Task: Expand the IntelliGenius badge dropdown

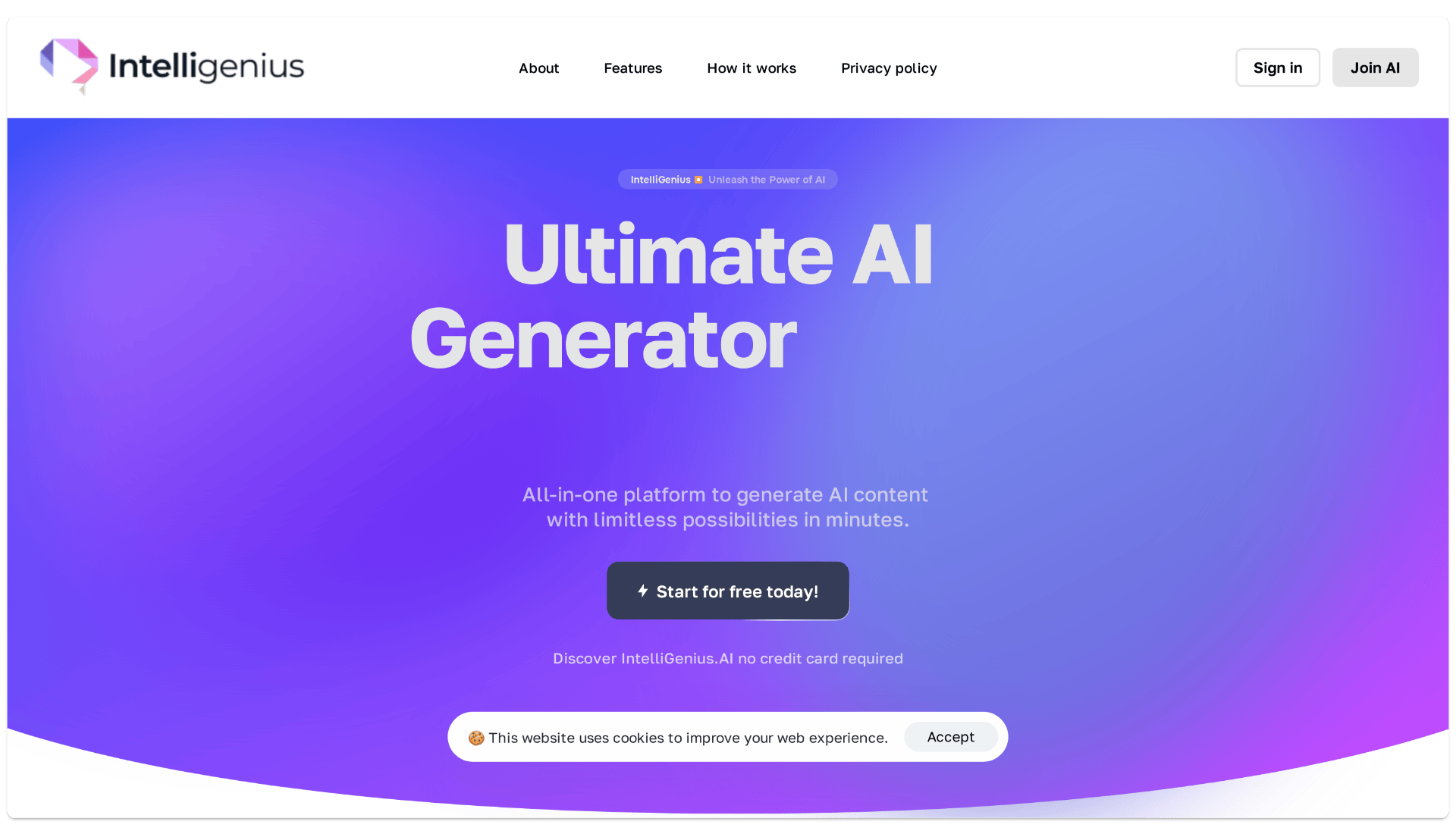Action: pos(727,179)
